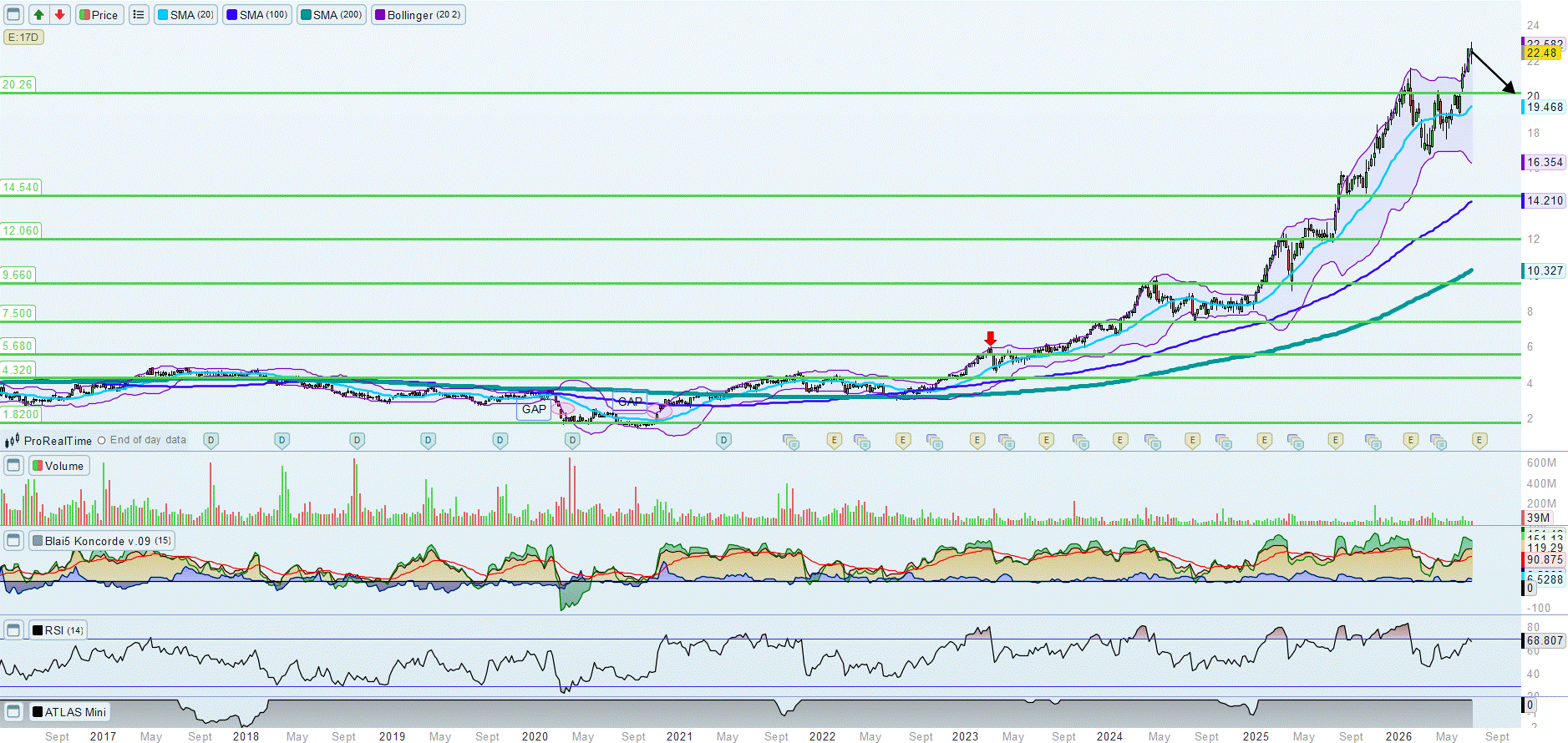This screenshot has width=1568, height=743.
Task: Click the dividend marker in late 2018
Action: tap(358, 440)
